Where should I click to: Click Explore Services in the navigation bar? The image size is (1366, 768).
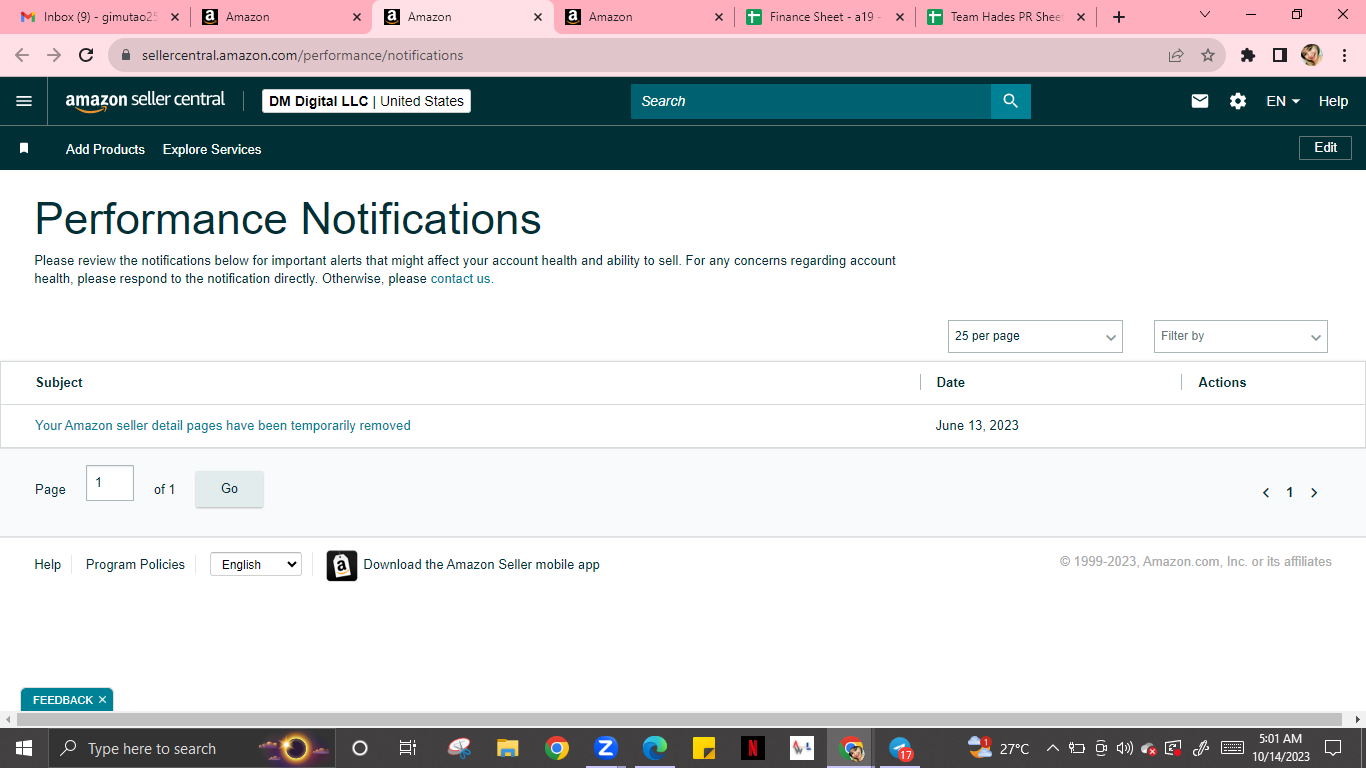212,149
